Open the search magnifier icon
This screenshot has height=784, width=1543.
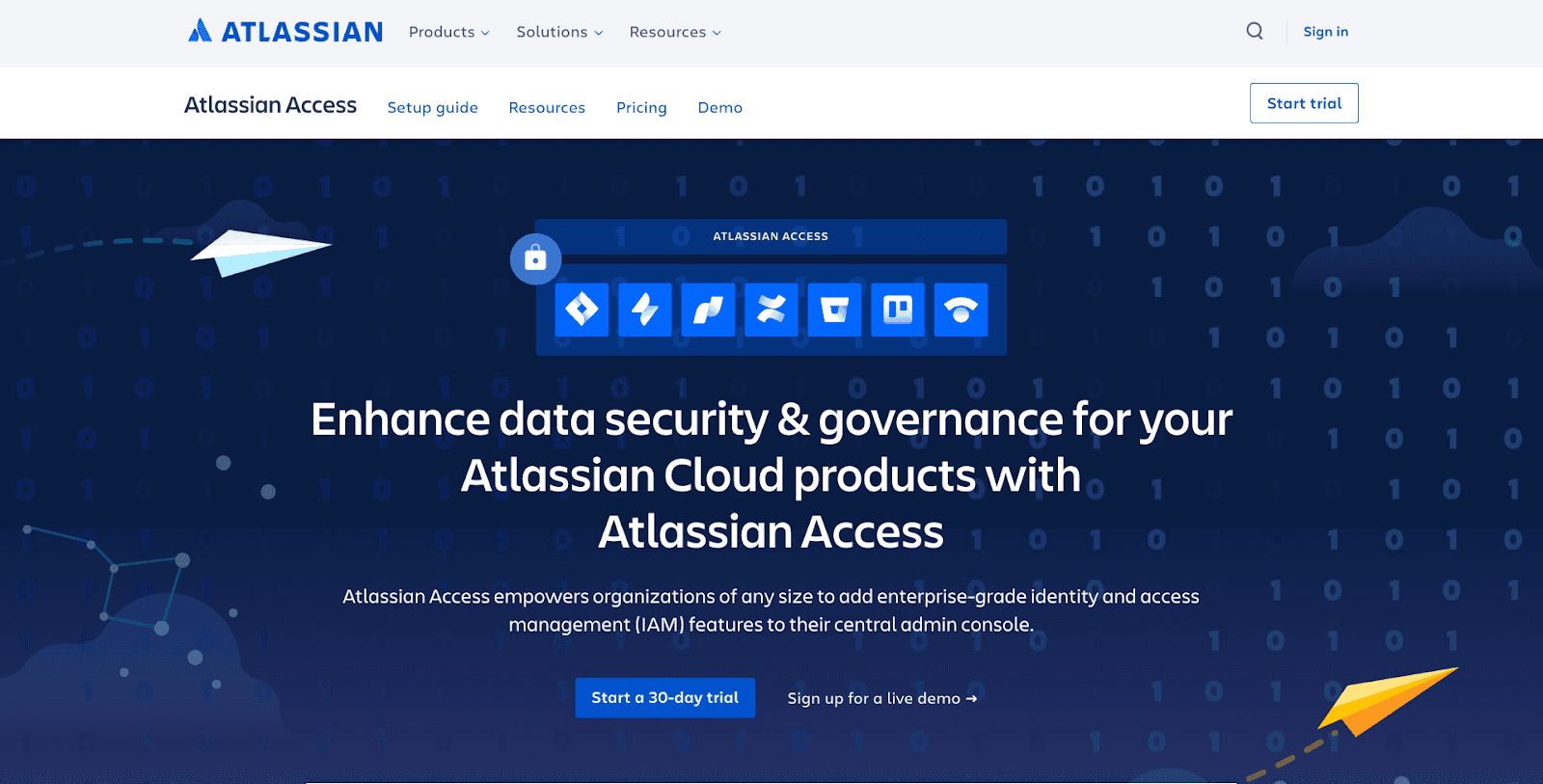tap(1255, 31)
